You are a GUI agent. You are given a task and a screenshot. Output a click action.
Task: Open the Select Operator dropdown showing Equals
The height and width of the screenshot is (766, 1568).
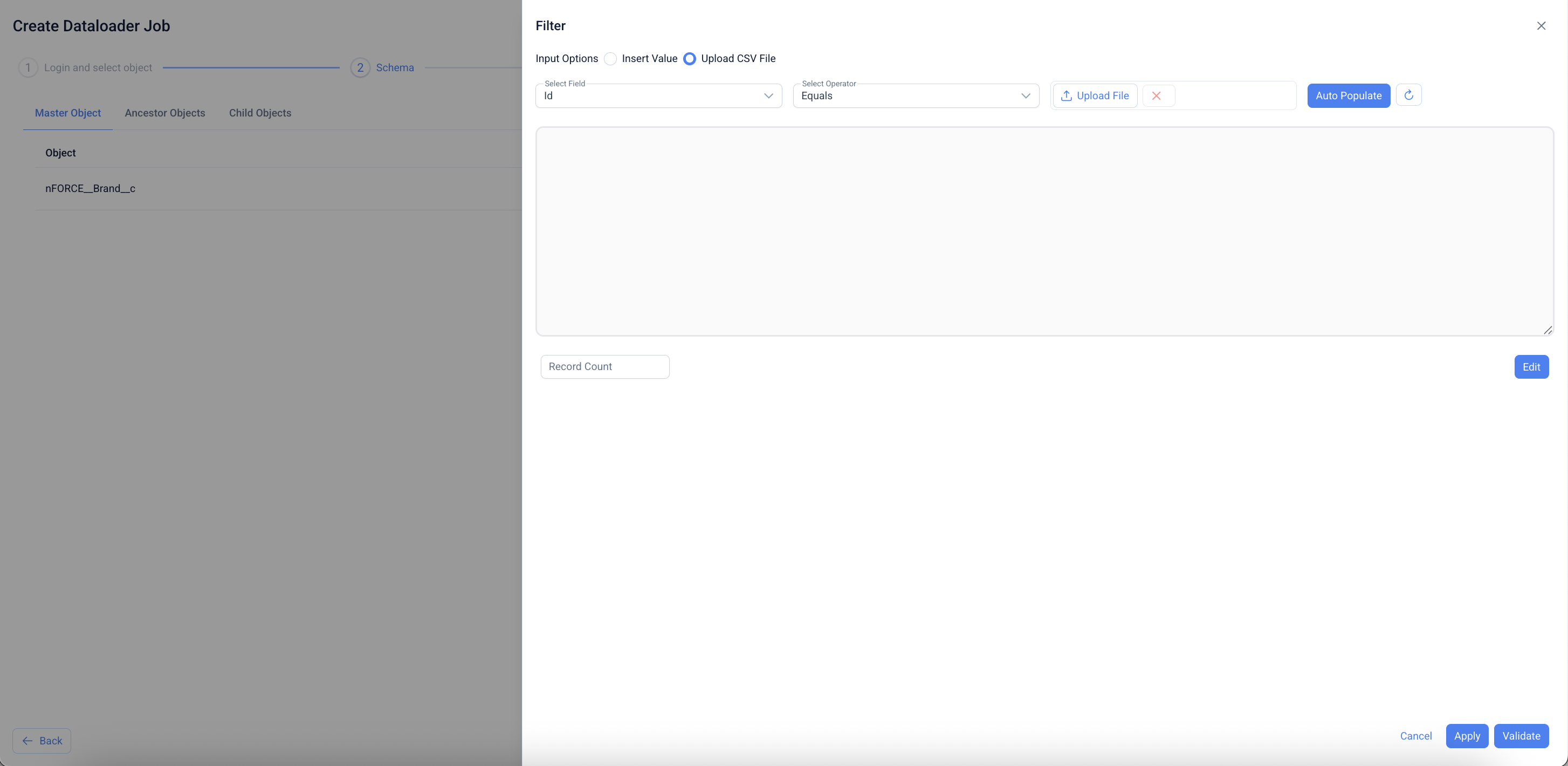click(x=908, y=95)
